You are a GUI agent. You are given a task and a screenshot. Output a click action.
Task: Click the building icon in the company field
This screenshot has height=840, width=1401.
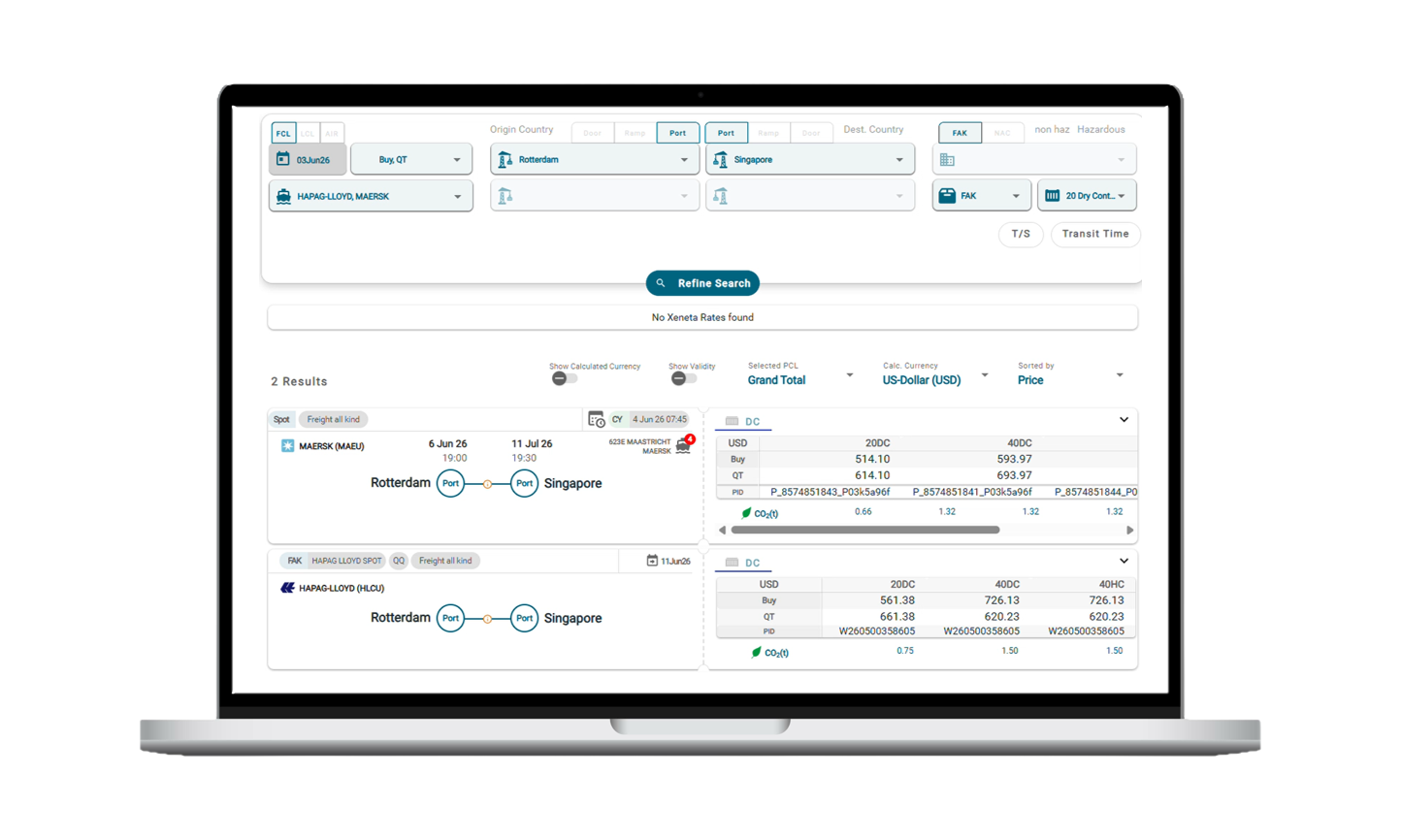[x=947, y=160]
